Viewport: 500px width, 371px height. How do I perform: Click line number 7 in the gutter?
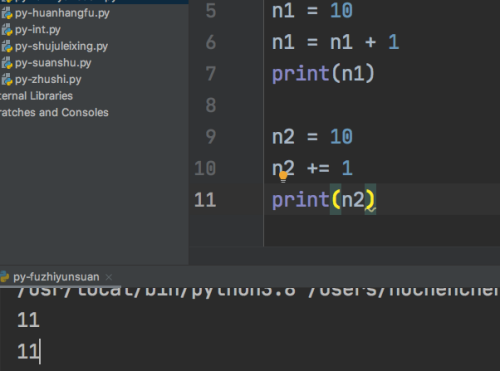211,74
